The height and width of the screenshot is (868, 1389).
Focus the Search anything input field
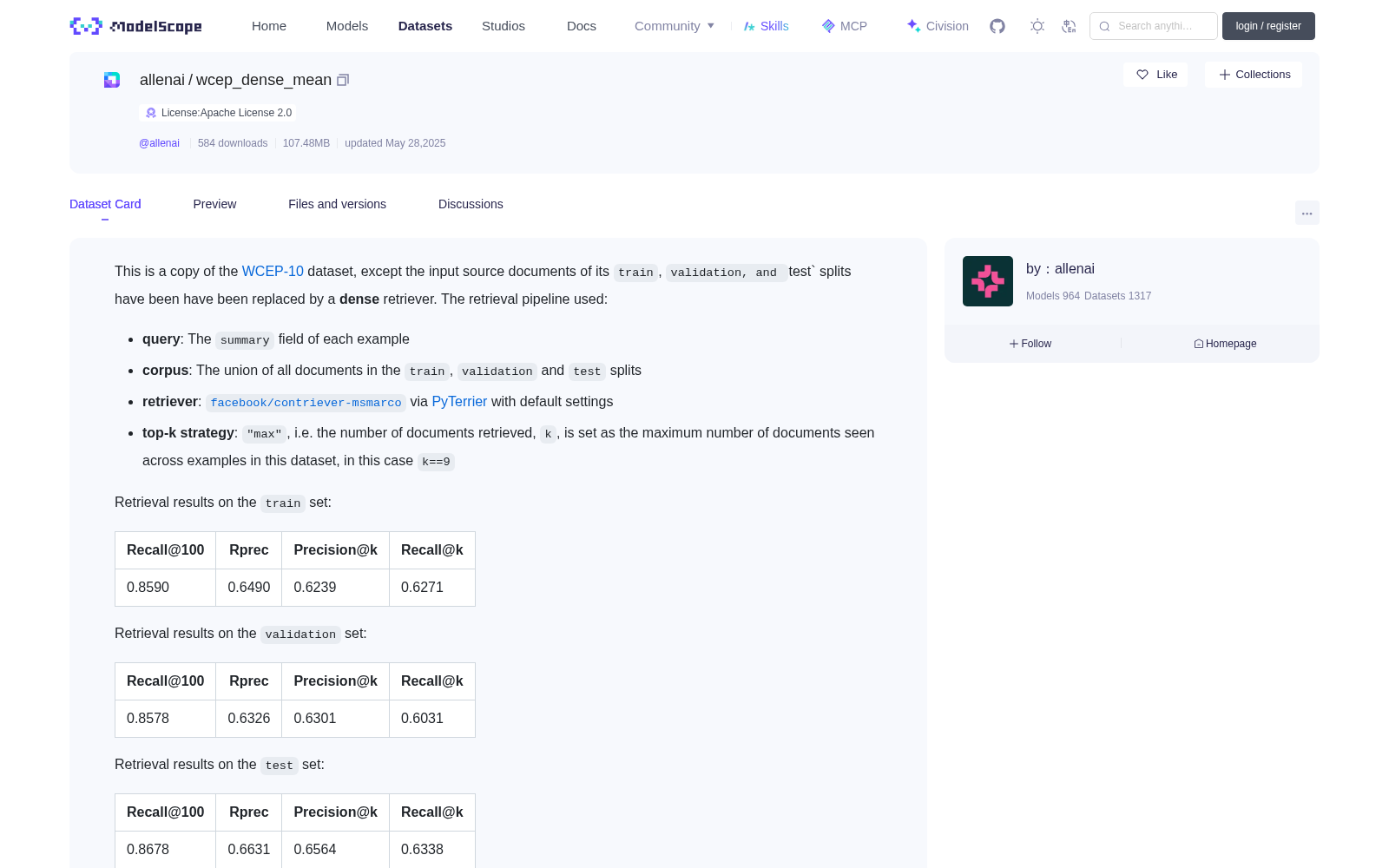tap(1154, 26)
